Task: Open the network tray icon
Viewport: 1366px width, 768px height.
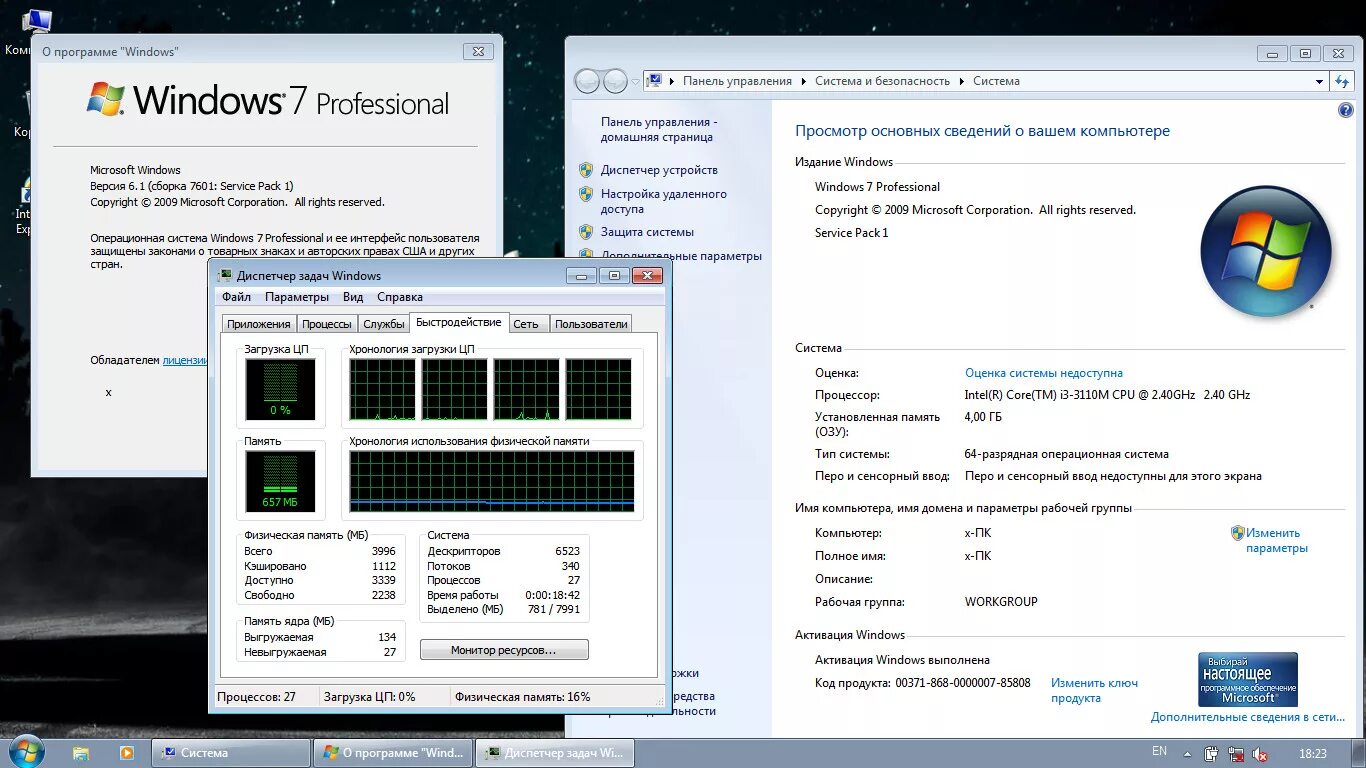Action: pos(1236,754)
